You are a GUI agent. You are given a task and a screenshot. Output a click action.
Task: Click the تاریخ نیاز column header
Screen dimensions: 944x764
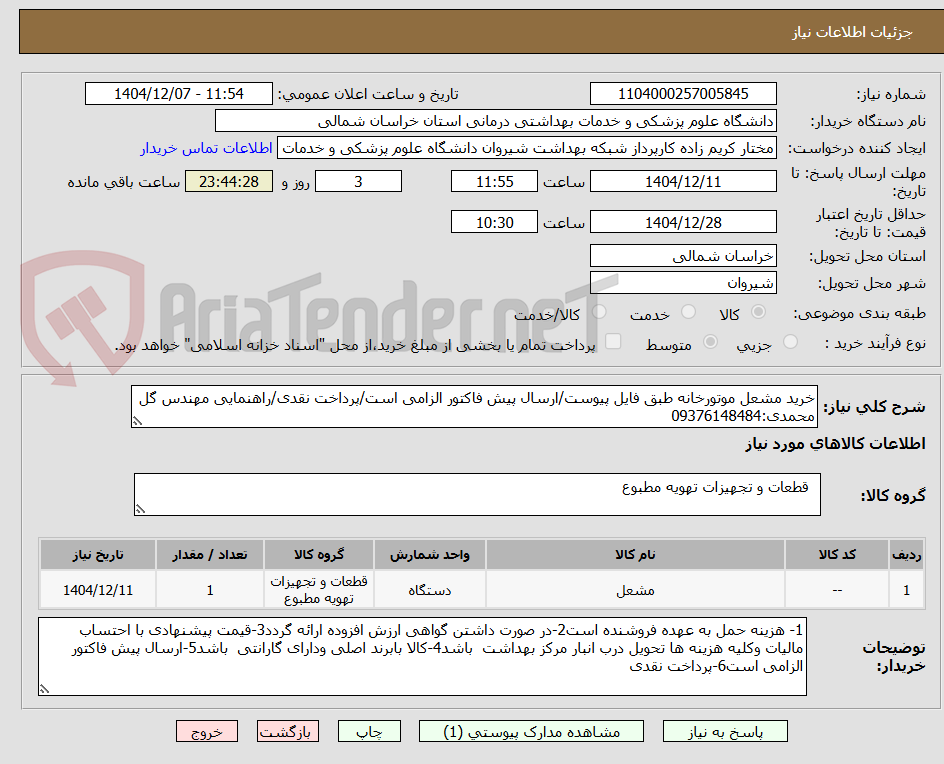(98, 554)
